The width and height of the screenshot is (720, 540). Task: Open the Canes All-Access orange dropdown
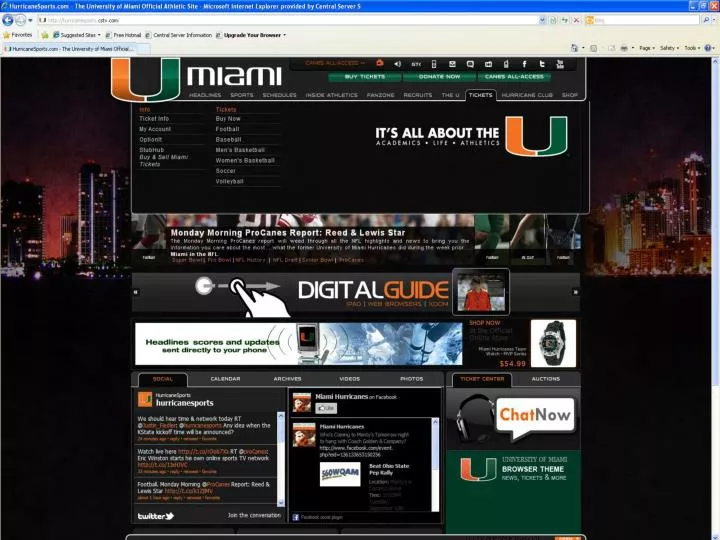tap(335, 63)
